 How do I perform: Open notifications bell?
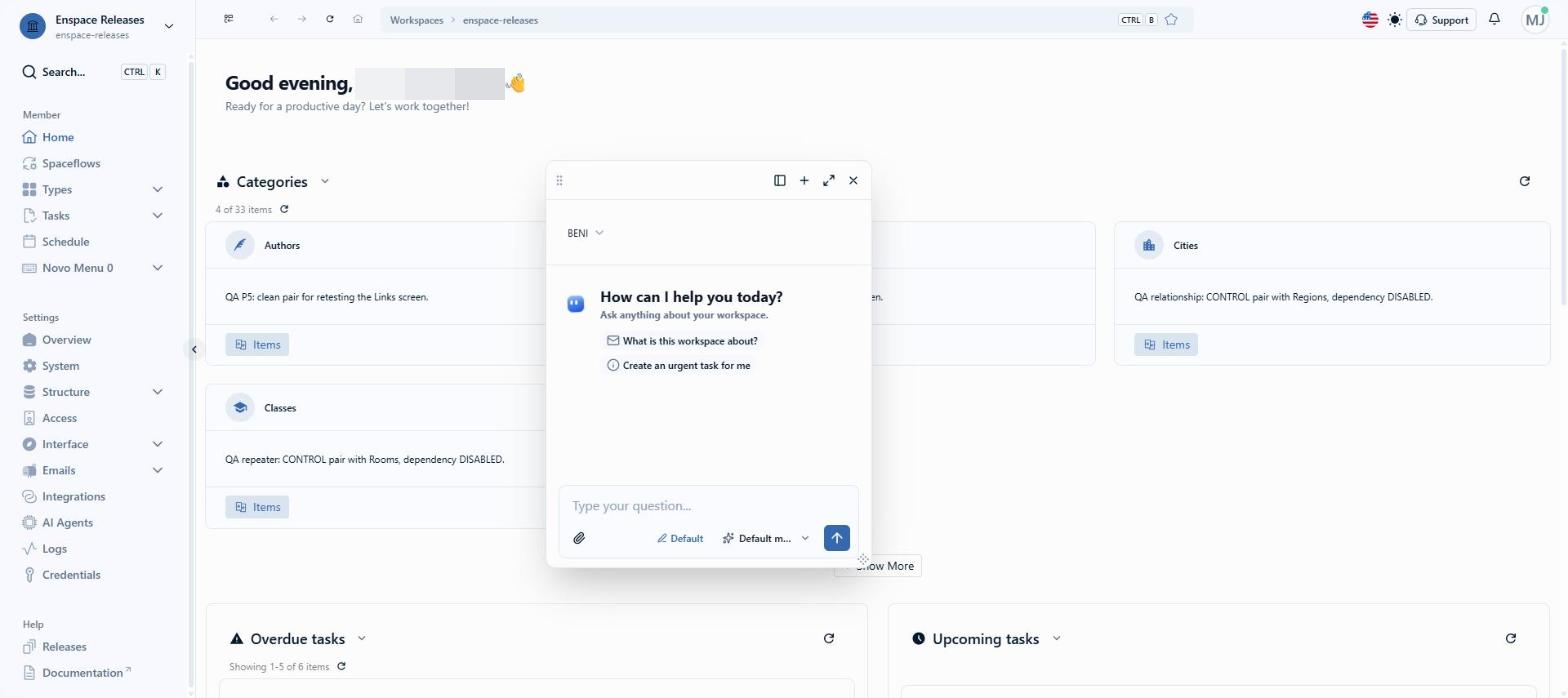pos(1494,19)
